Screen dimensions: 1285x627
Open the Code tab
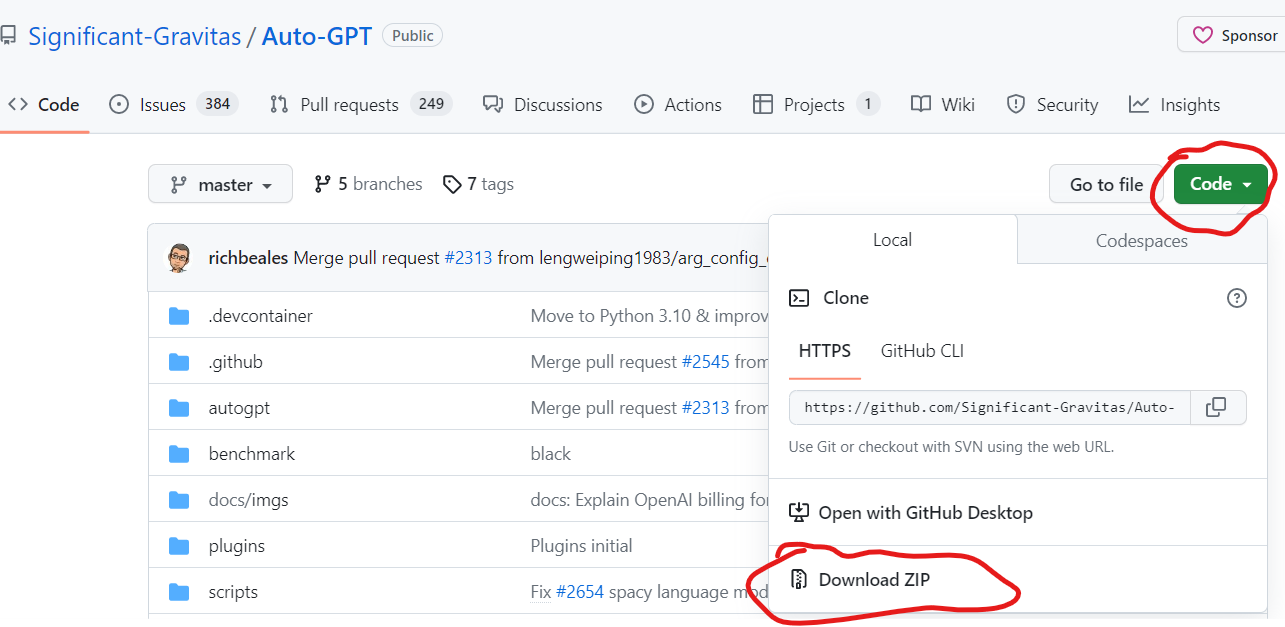click(x=43, y=104)
